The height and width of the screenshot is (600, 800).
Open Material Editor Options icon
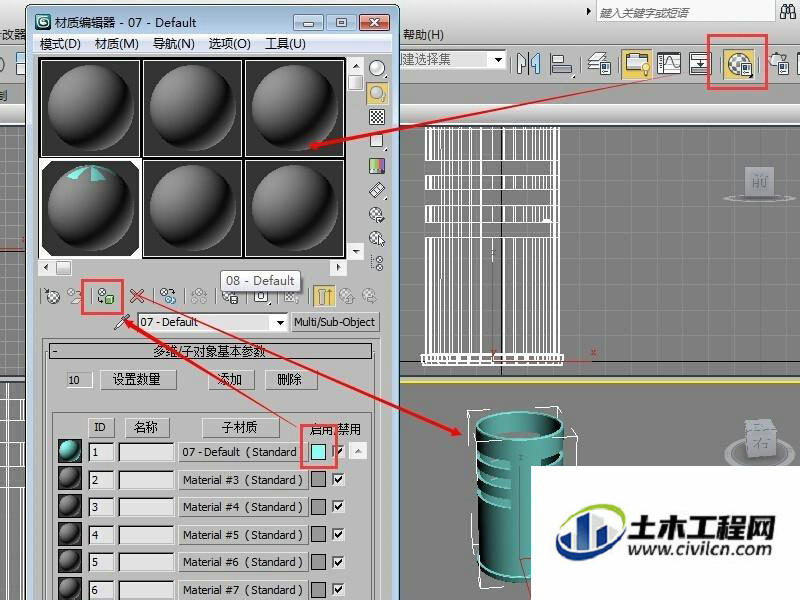(377, 214)
